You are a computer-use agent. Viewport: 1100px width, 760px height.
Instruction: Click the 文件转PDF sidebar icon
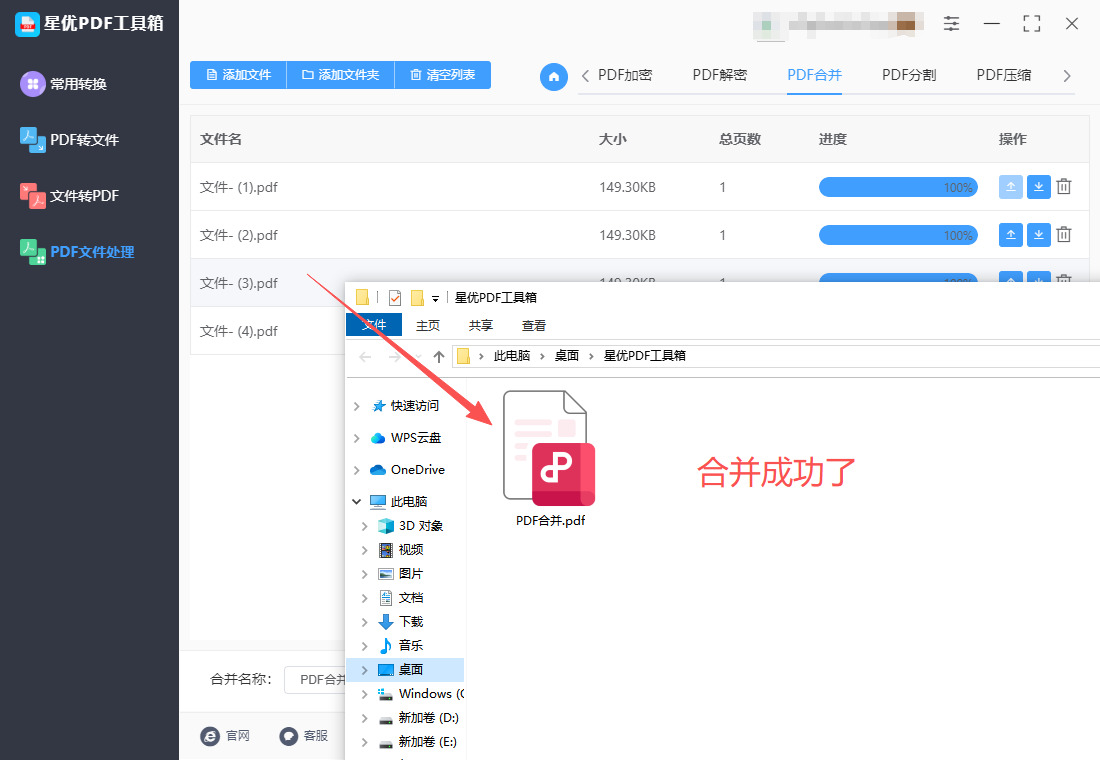click(32, 196)
